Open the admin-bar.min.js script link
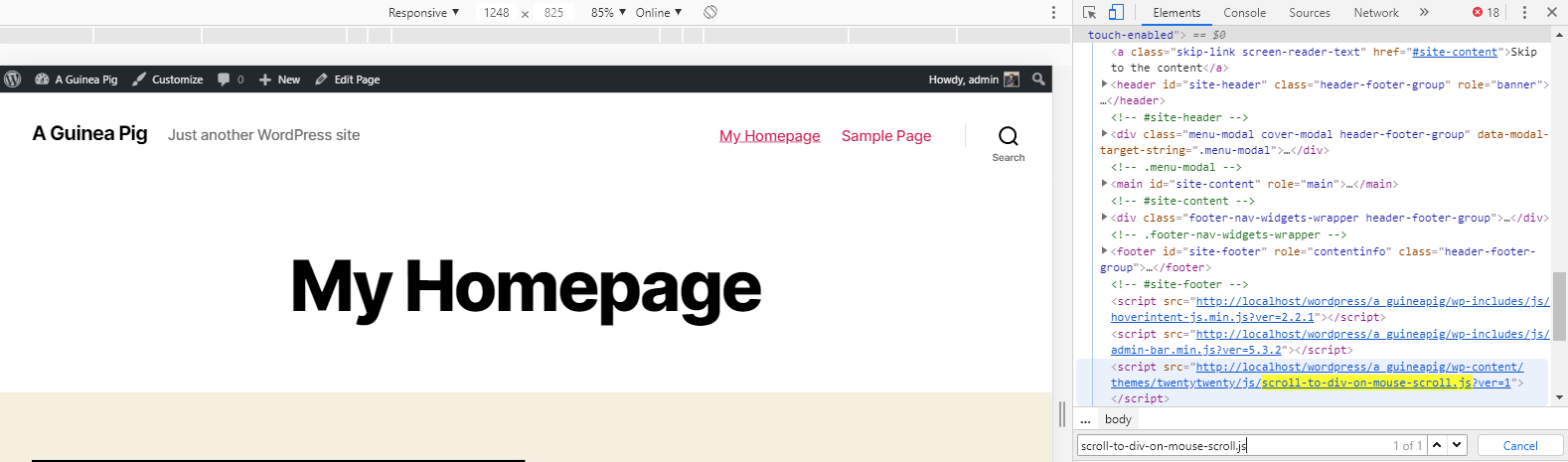Viewport: 1568px width, 462px height. point(1330,342)
